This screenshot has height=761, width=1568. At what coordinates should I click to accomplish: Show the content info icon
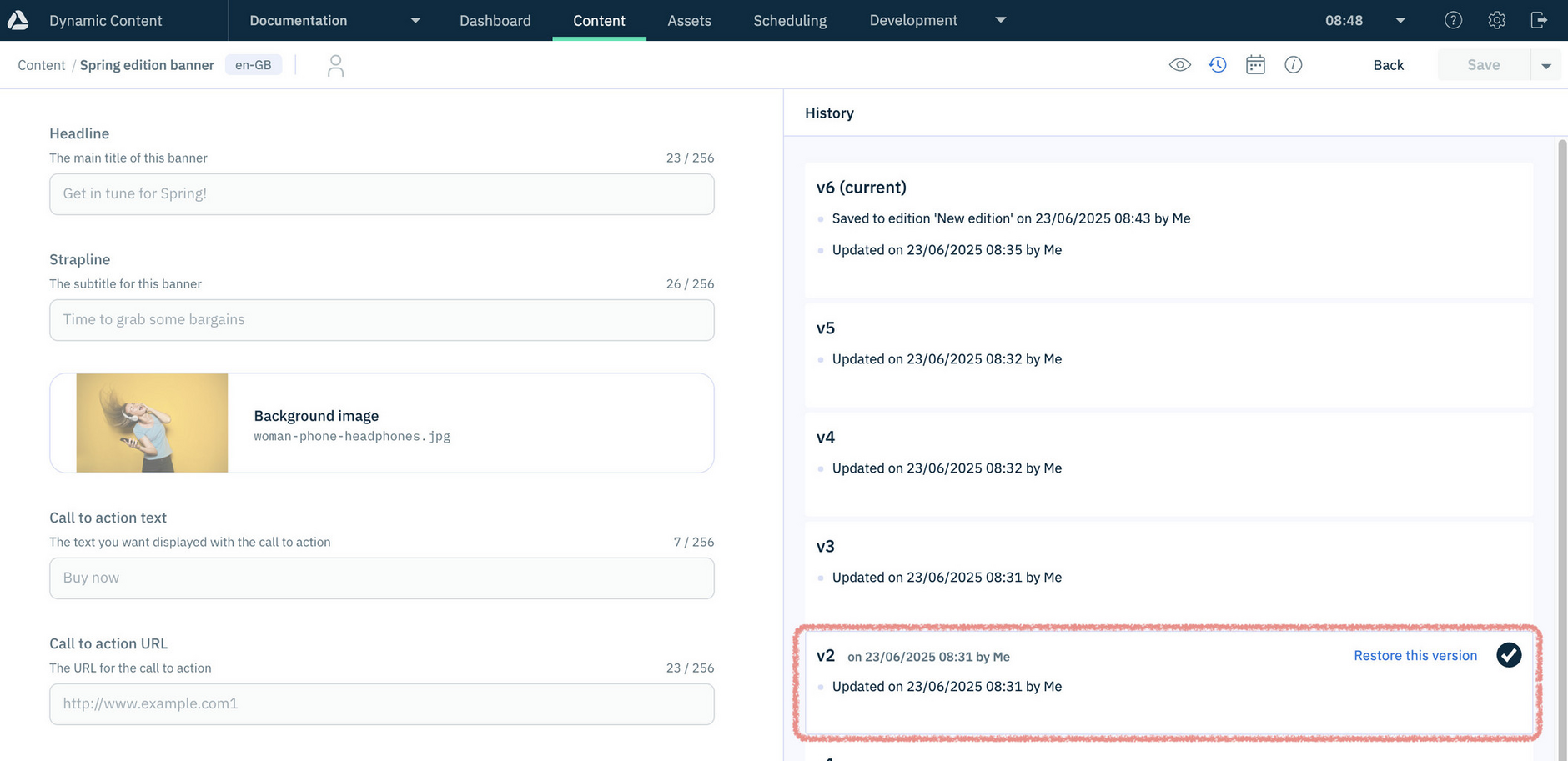click(x=1293, y=65)
